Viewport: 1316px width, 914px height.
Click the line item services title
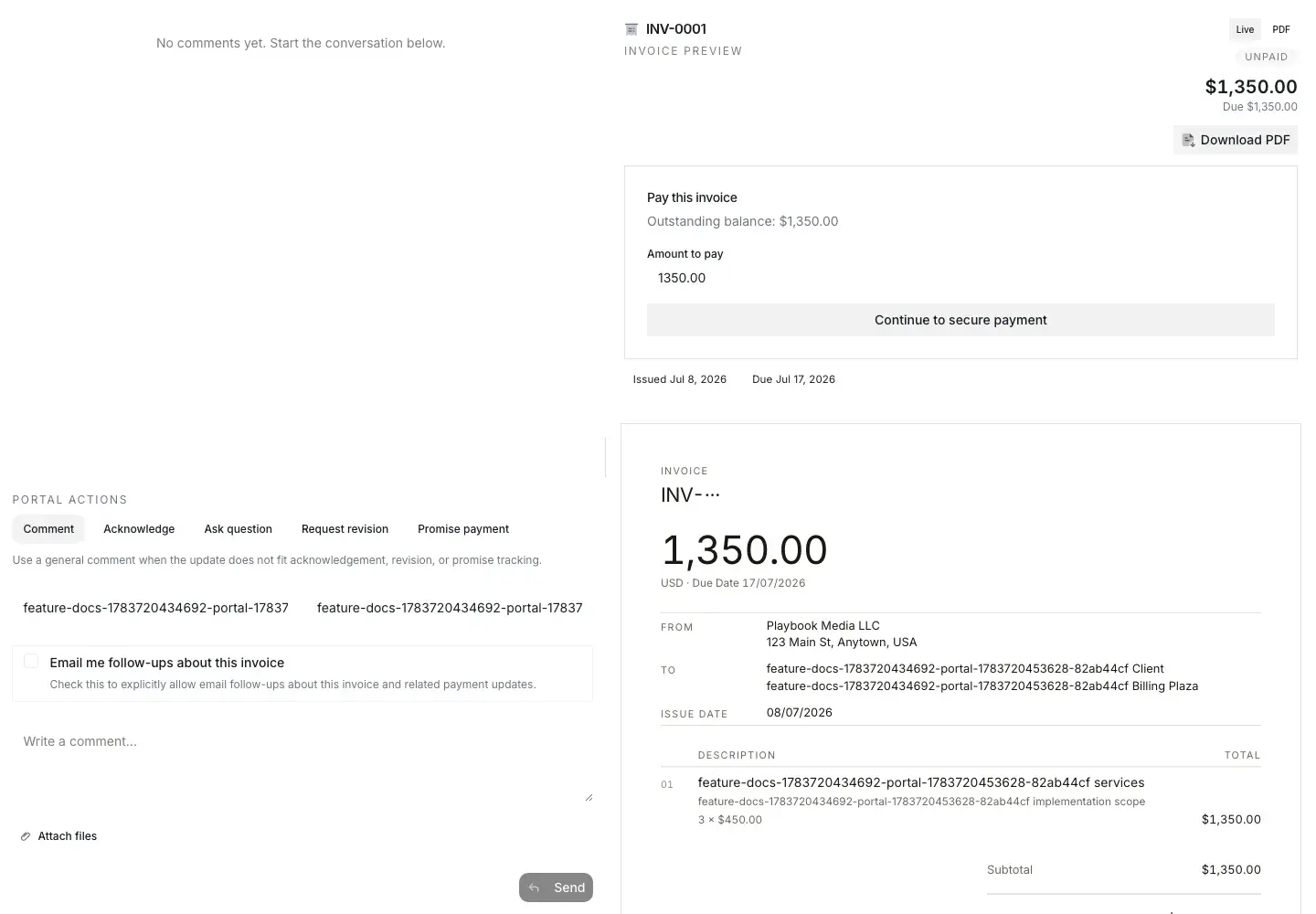(921, 782)
